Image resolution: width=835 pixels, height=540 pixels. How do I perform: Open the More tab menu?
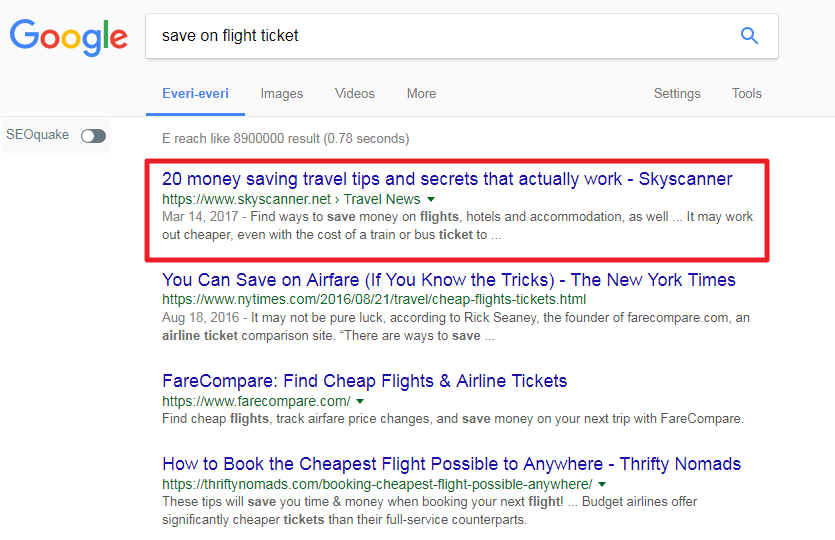point(421,94)
